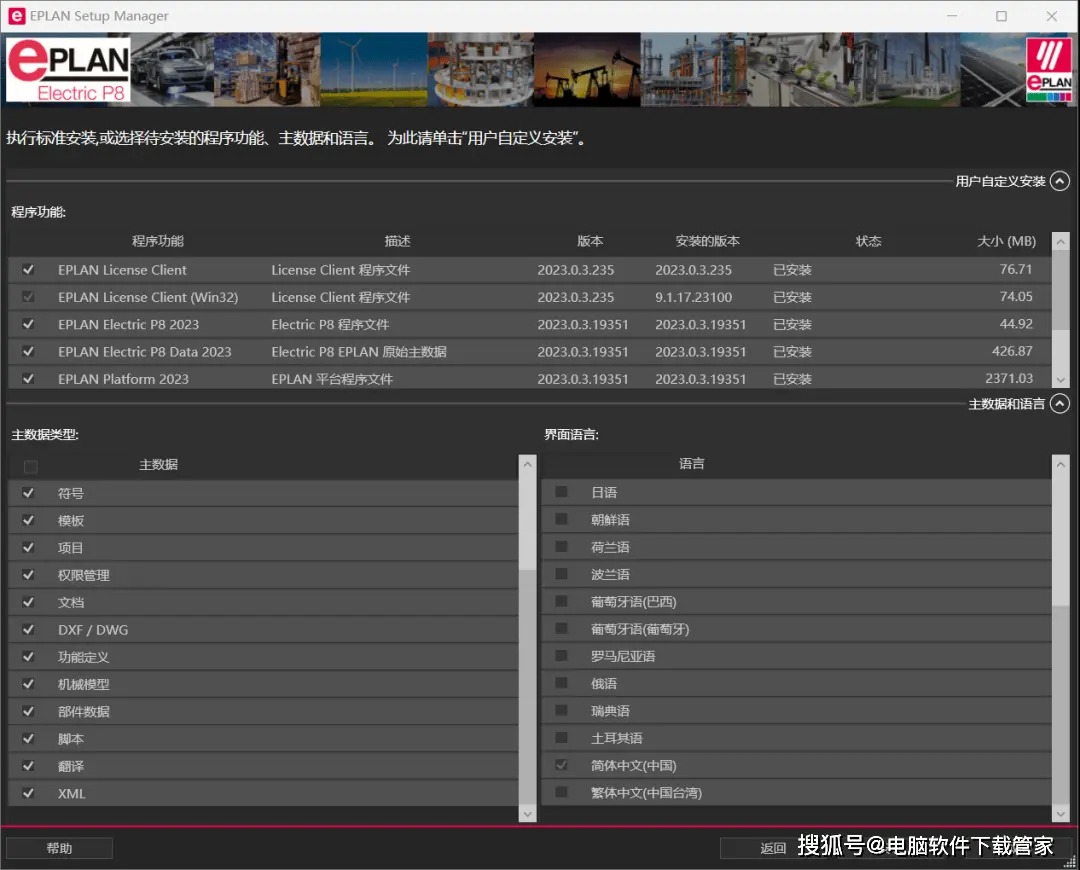Uncheck the 机械模型 checkbox
Screen dimensions: 1080x870
[x=28, y=684]
